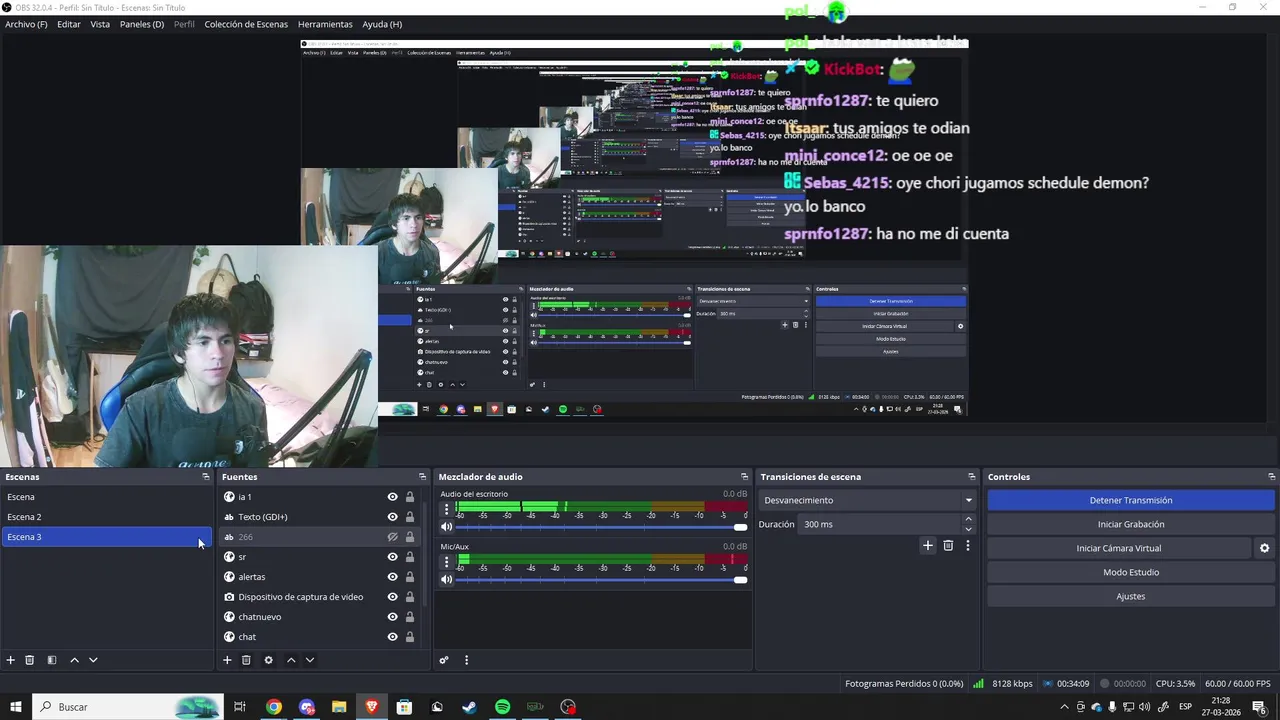Open Spotify from the taskbar

pos(503,707)
